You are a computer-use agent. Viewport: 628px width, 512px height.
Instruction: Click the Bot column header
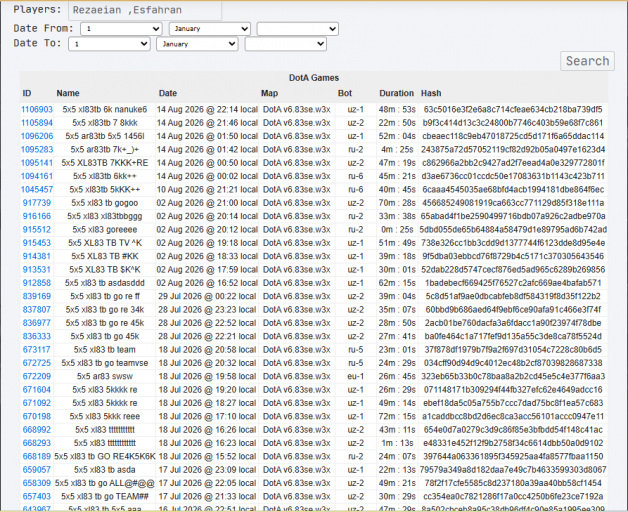(345, 93)
